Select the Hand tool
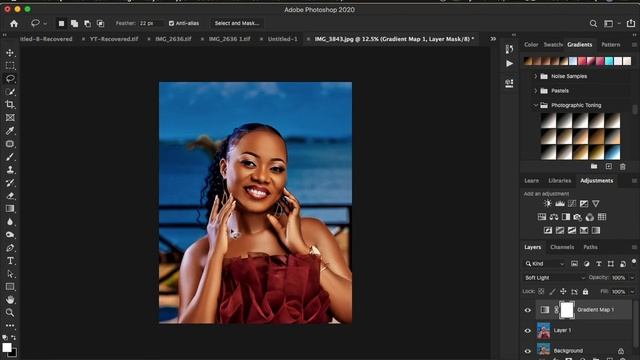The image size is (640, 360). point(10,300)
